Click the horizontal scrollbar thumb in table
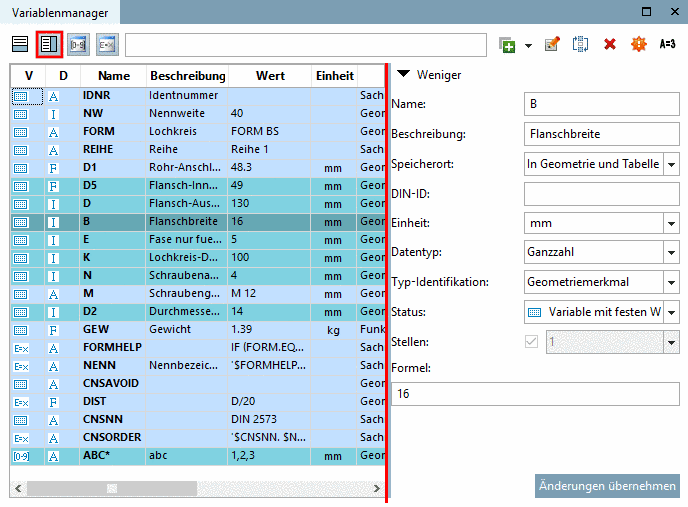 click(112, 488)
